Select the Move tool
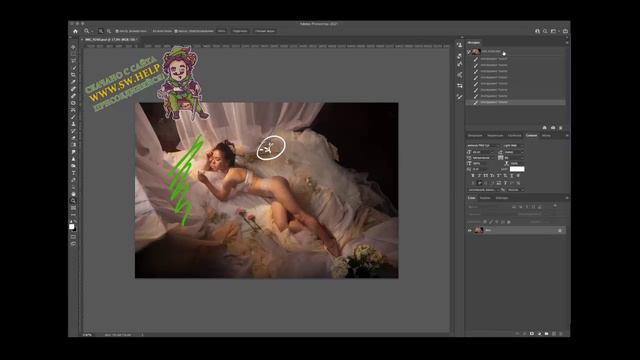 point(73,47)
